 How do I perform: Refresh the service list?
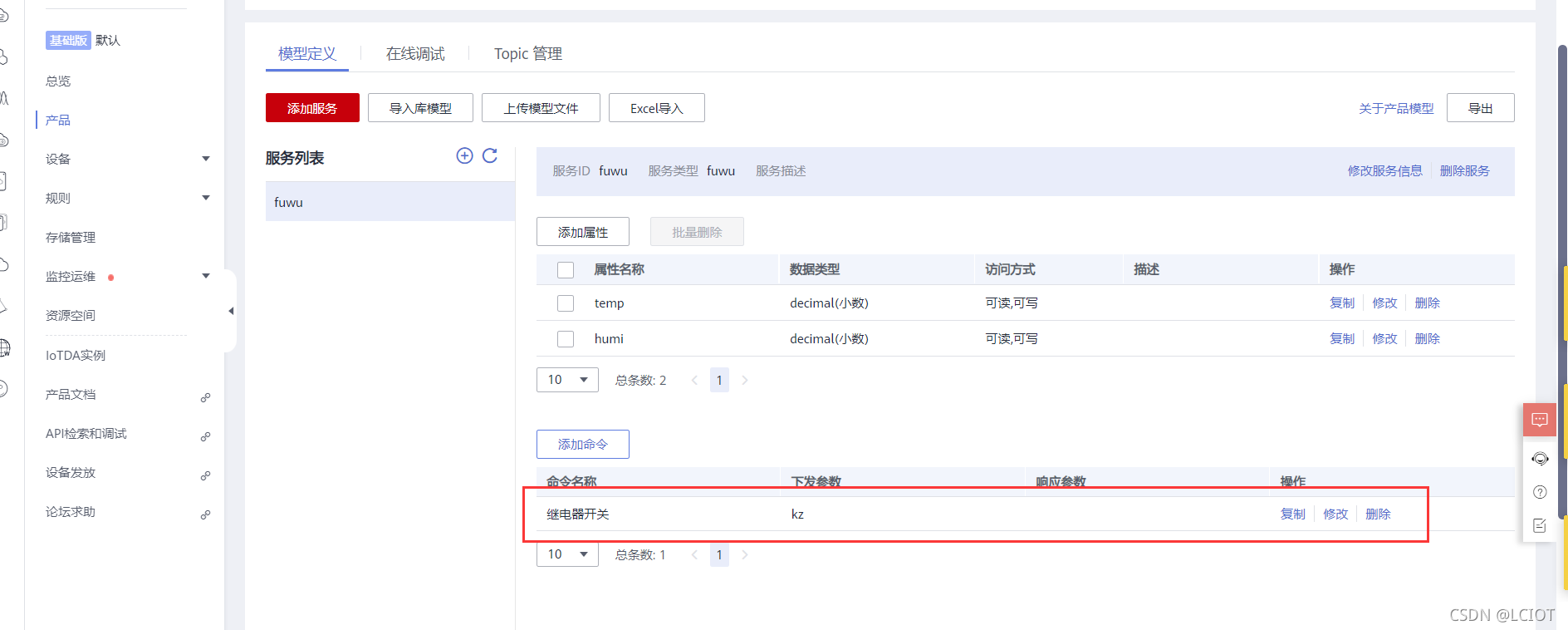[x=490, y=155]
